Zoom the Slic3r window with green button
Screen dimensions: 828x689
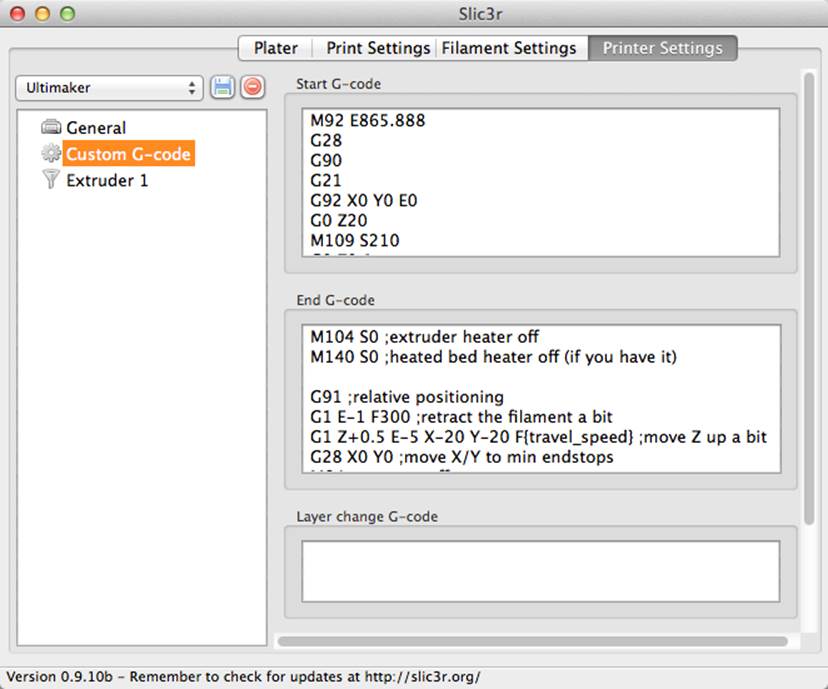coord(67,14)
